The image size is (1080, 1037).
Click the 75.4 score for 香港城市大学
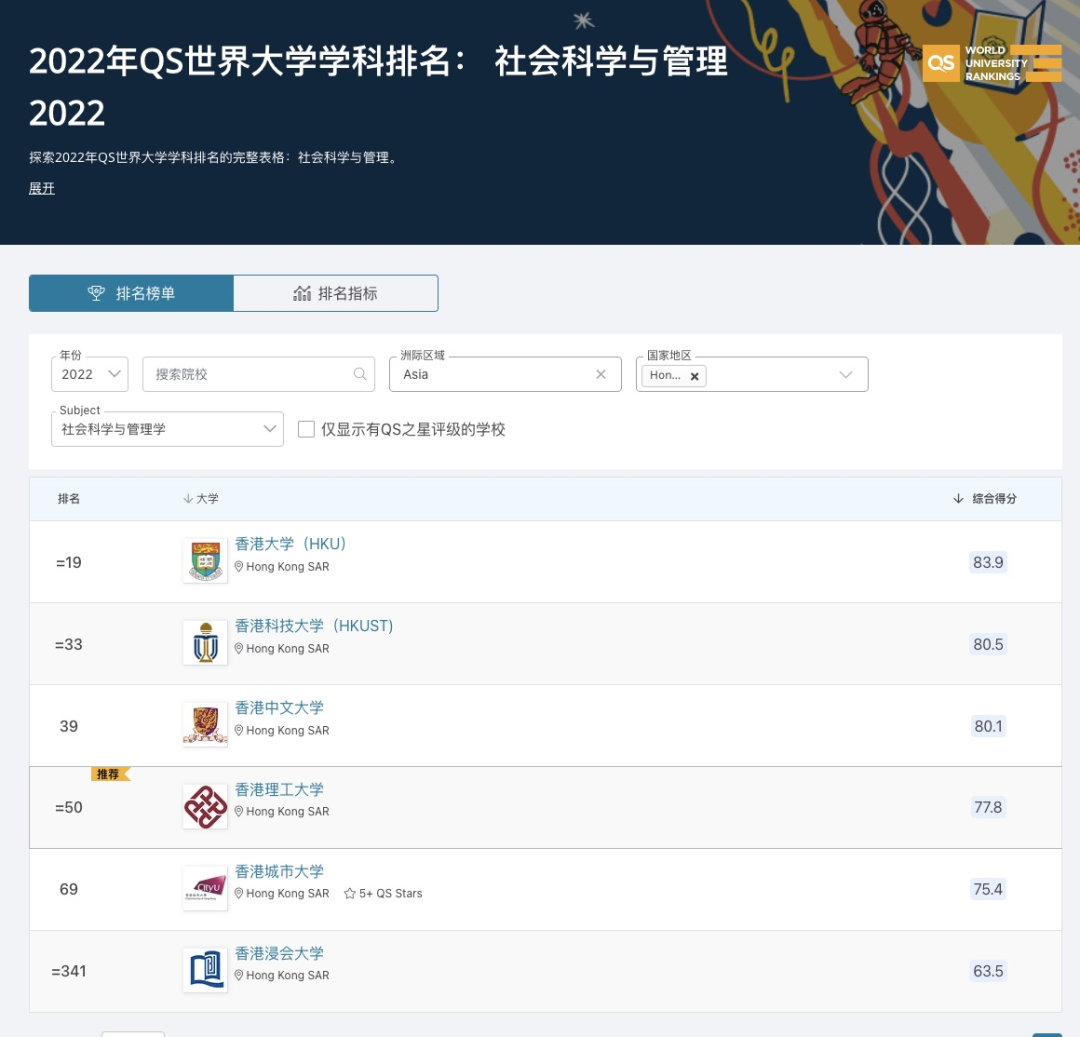pyautogui.click(x=988, y=889)
